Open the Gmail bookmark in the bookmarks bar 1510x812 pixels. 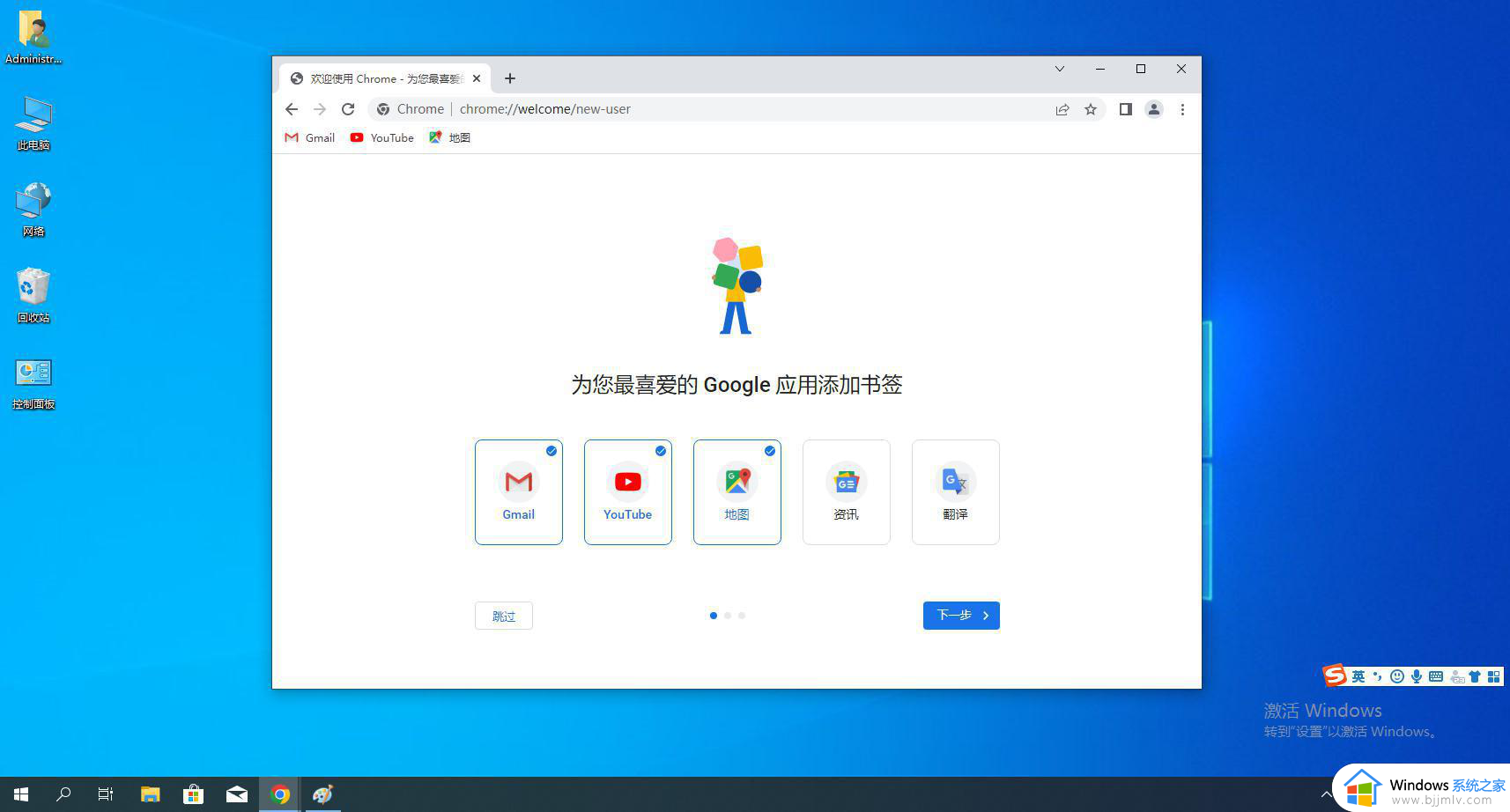pos(310,137)
